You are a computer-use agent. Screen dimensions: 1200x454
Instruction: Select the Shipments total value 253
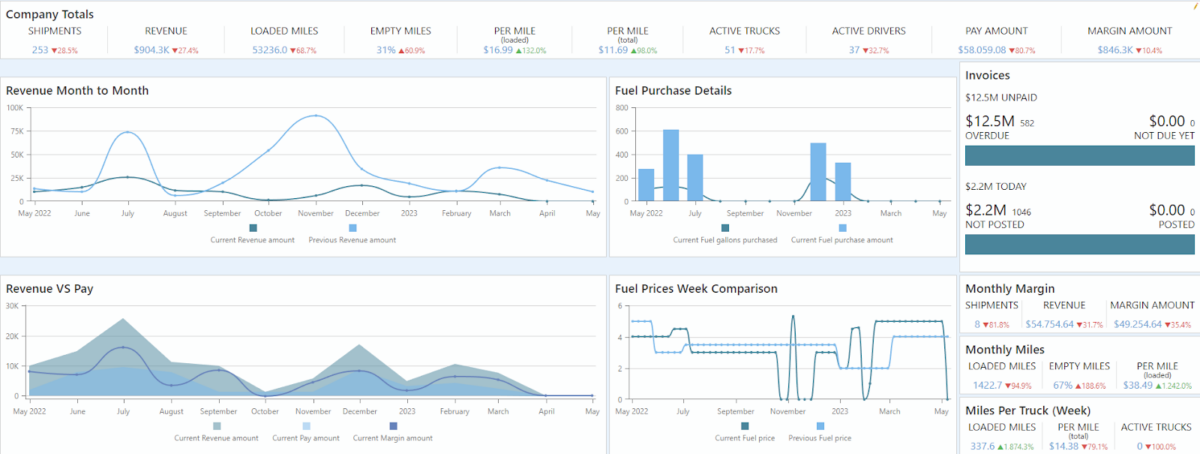click(x=39, y=49)
